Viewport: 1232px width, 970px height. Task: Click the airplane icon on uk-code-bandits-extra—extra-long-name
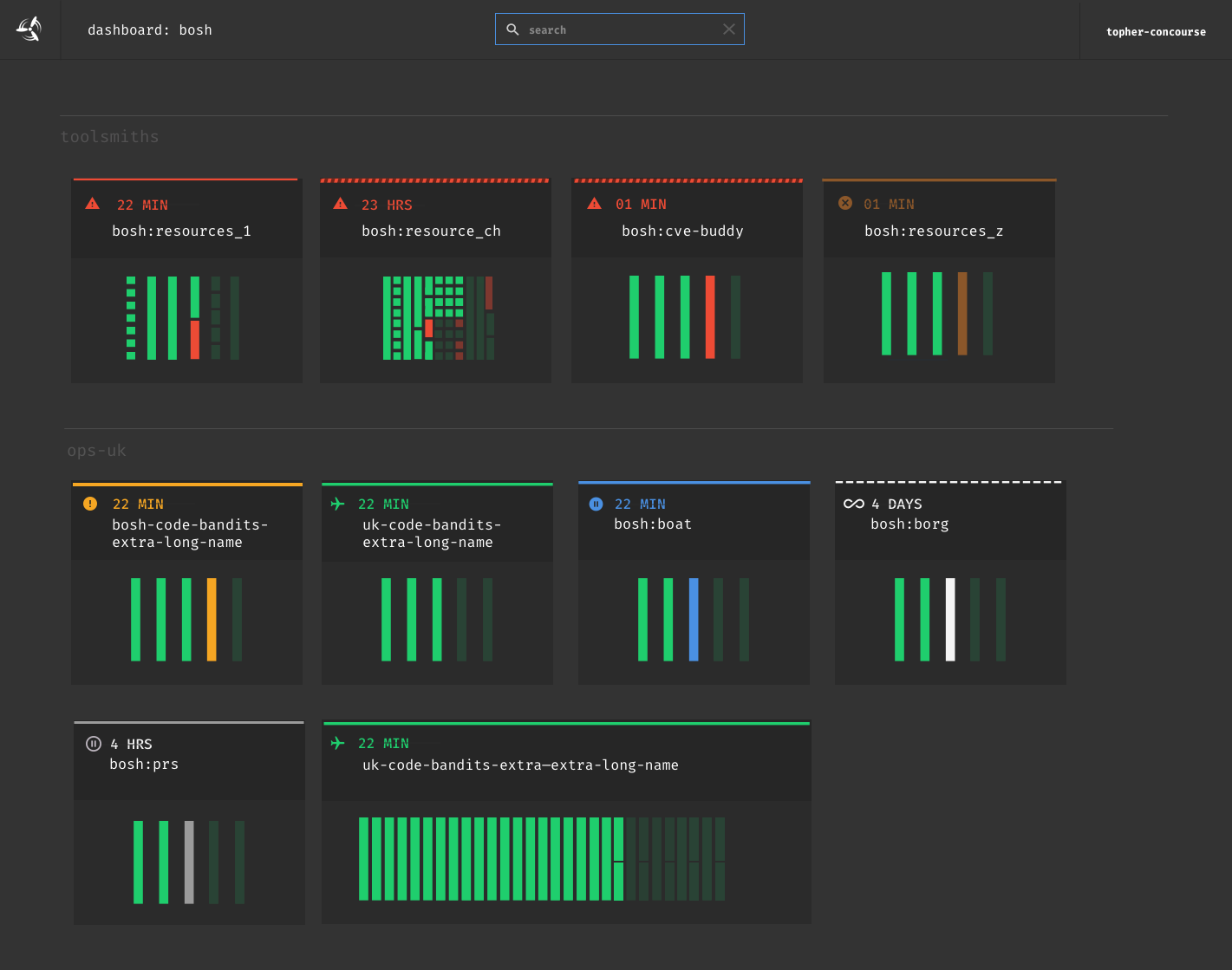(x=337, y=743)
